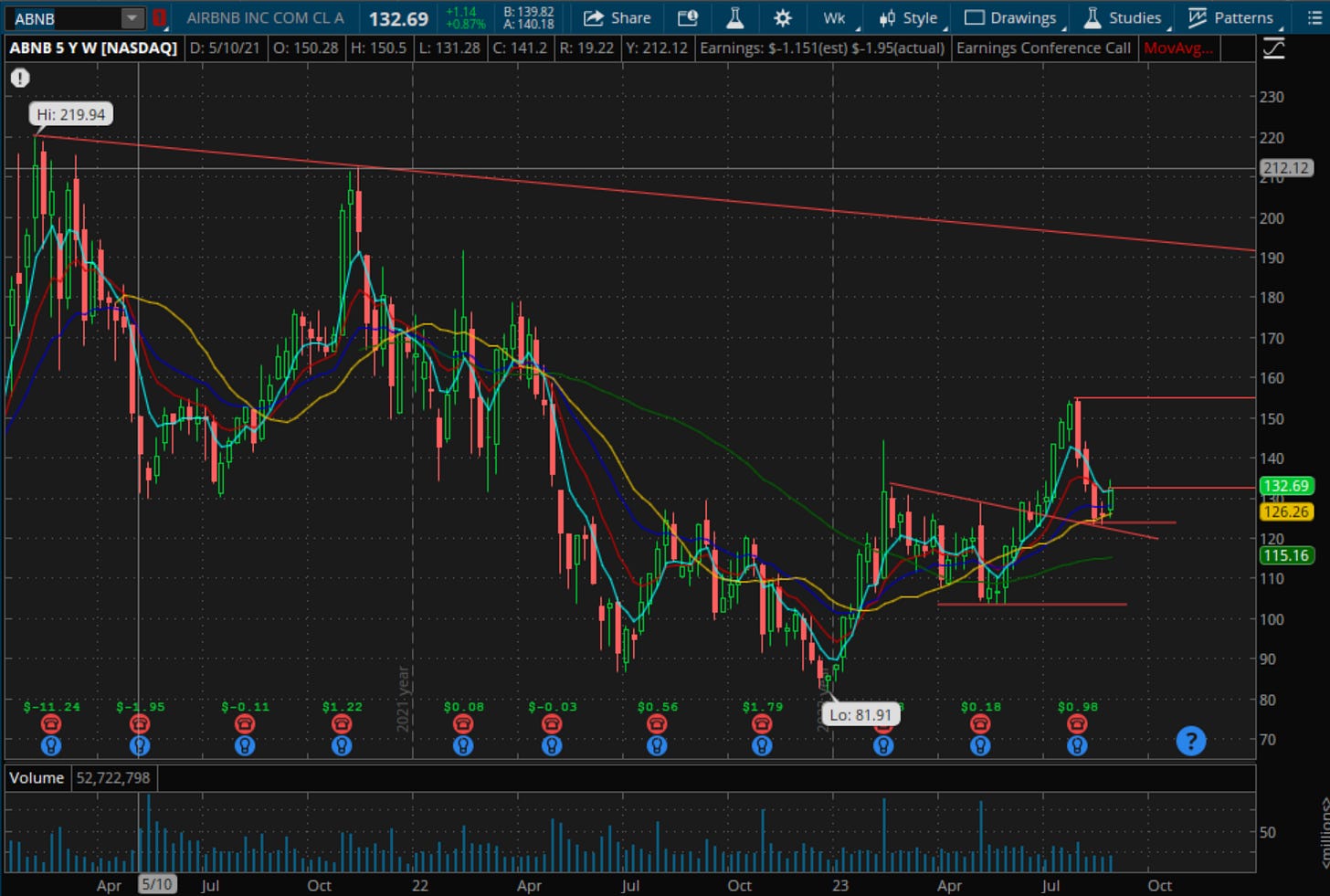Open the ABNB symbol dropdown arrow
The image size is (1330, 896).
(x=132, y=18)
